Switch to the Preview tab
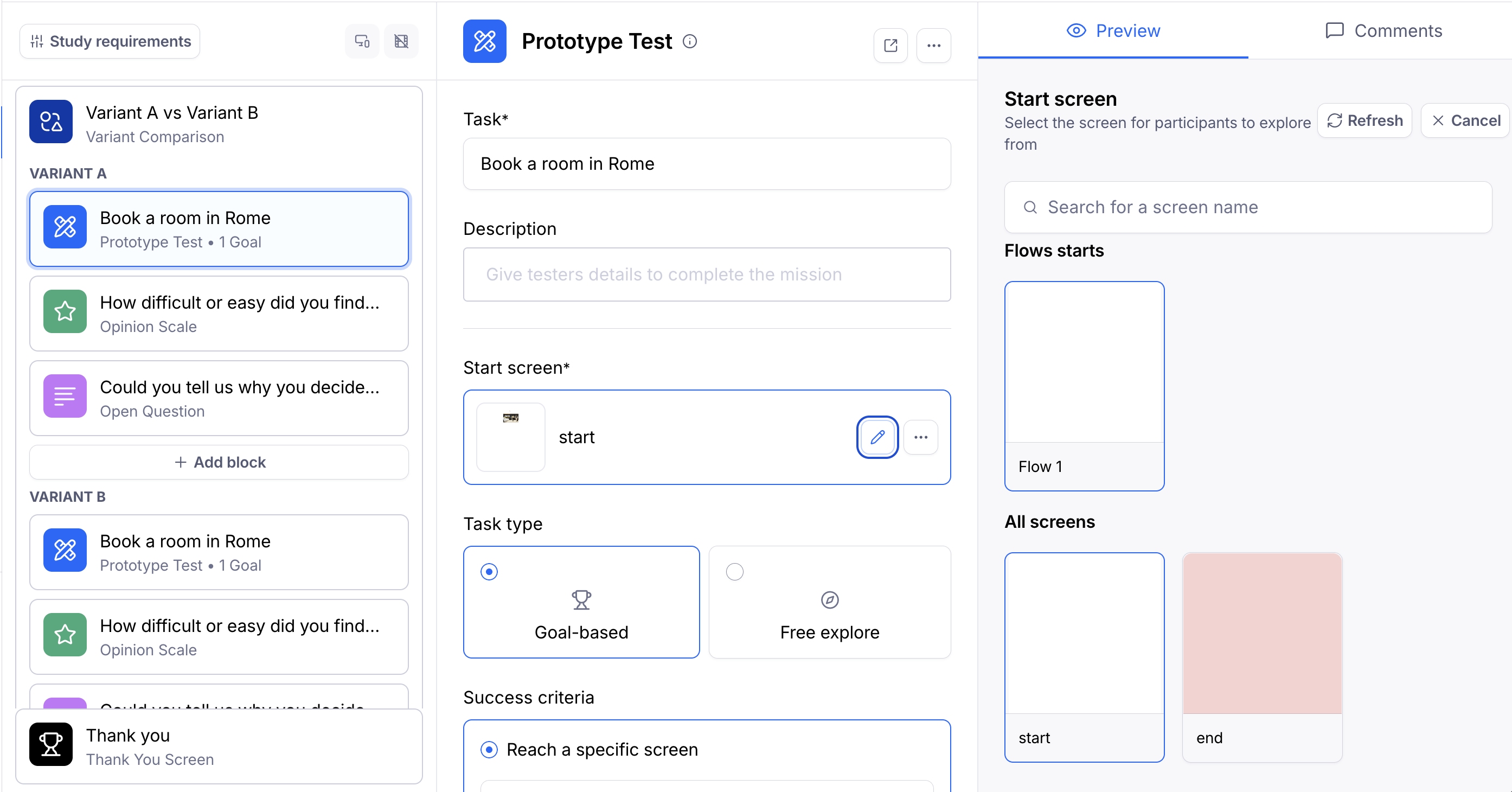 1113,30
